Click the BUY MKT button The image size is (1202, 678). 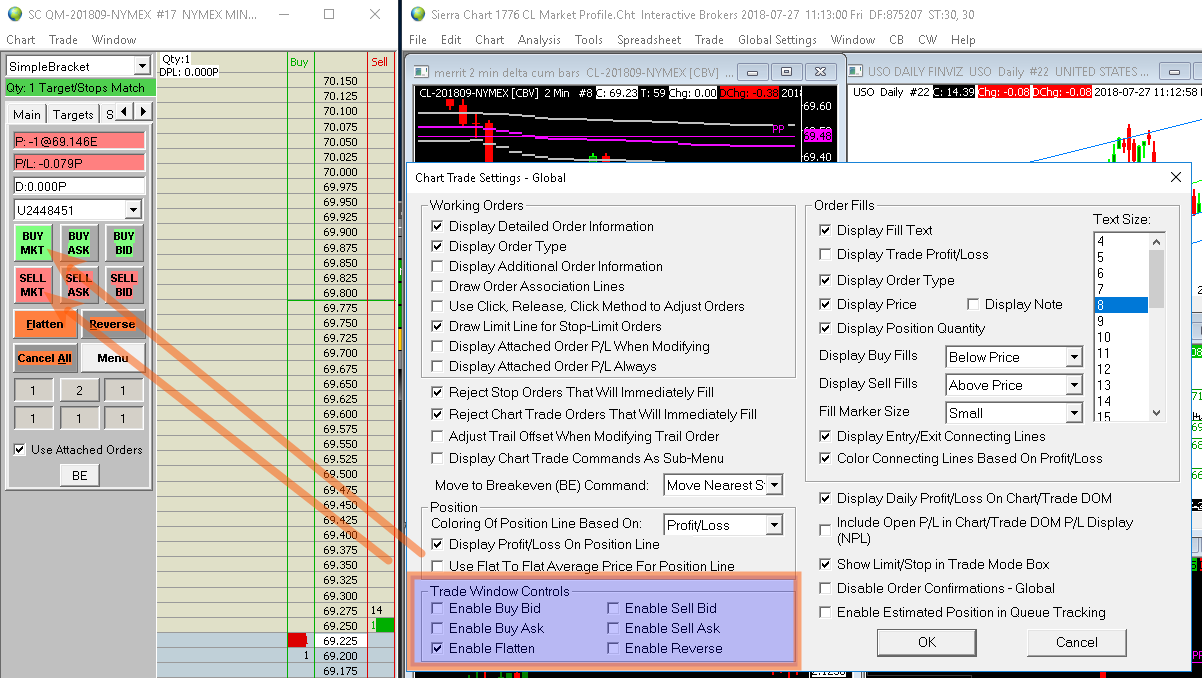point(33,244)
